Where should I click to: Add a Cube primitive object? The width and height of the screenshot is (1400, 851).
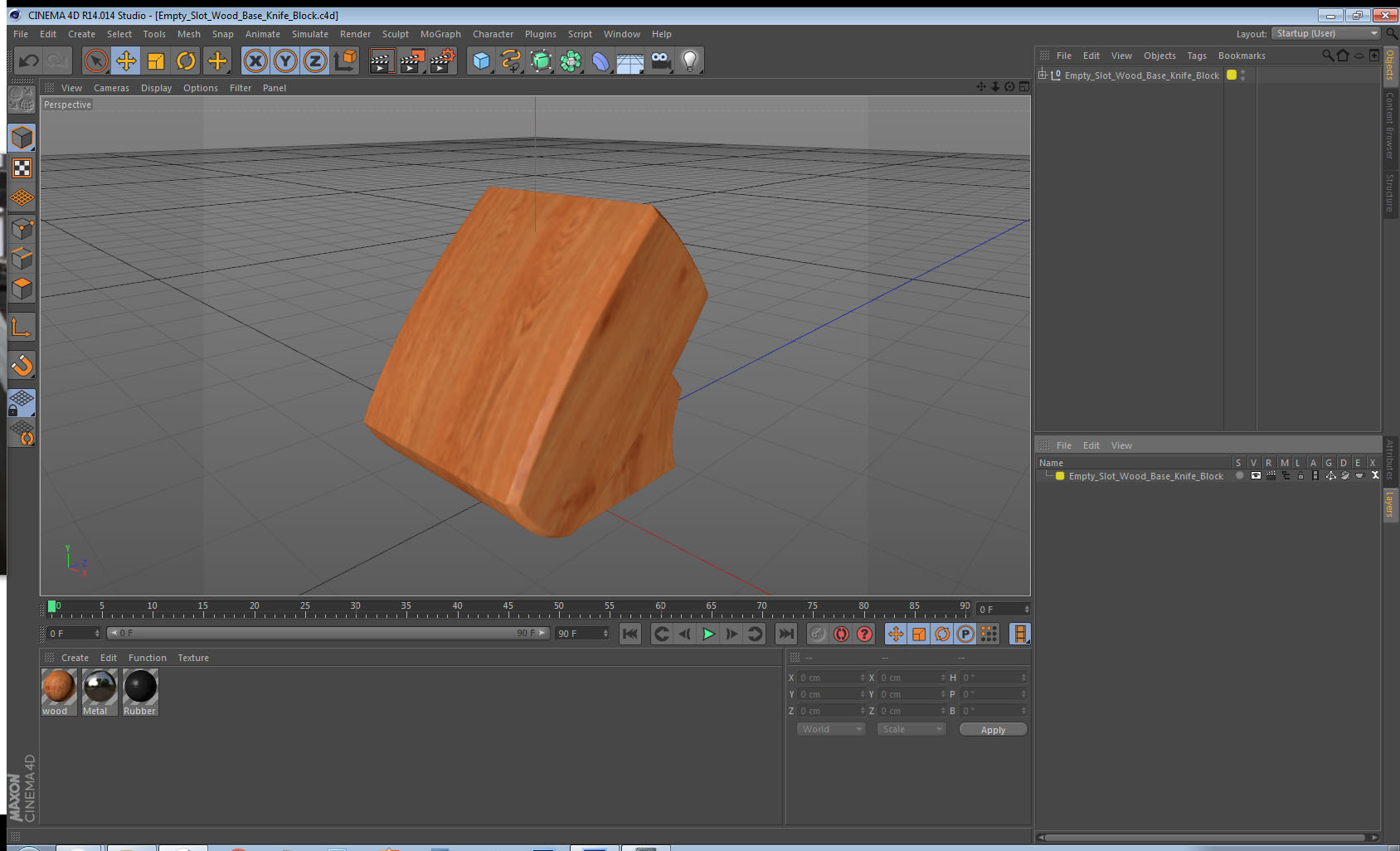482,61
